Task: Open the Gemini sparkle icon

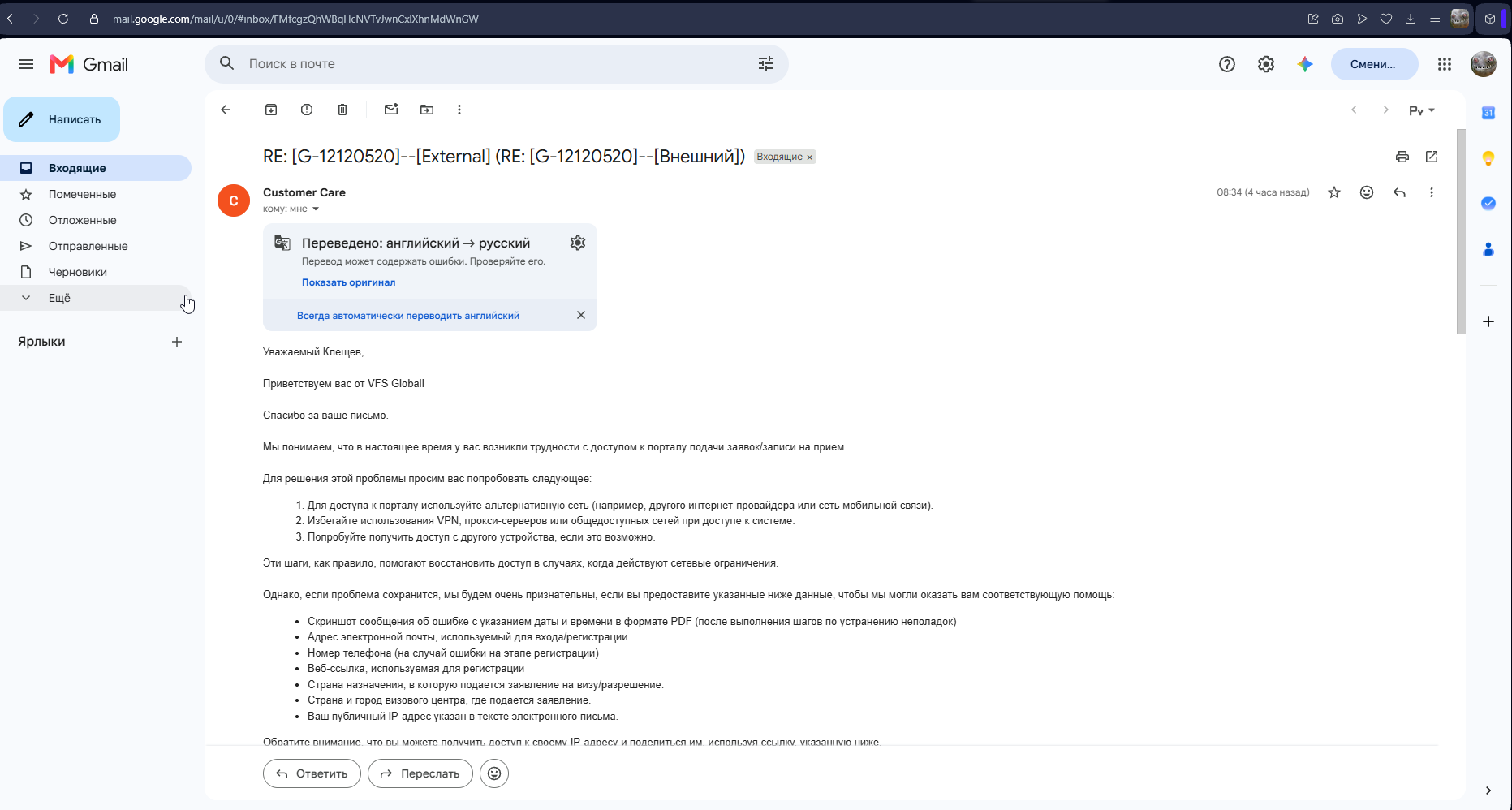Action: 1305,64
